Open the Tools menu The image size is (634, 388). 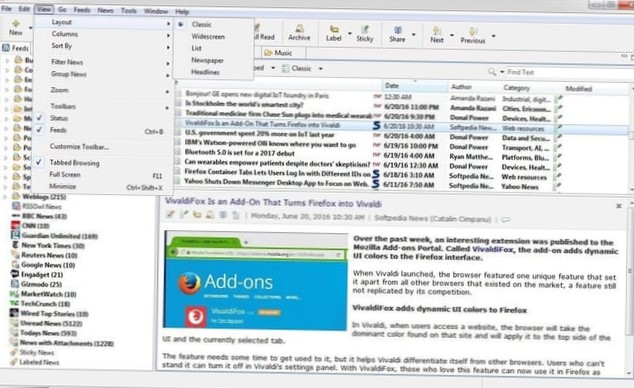point(129,11)
